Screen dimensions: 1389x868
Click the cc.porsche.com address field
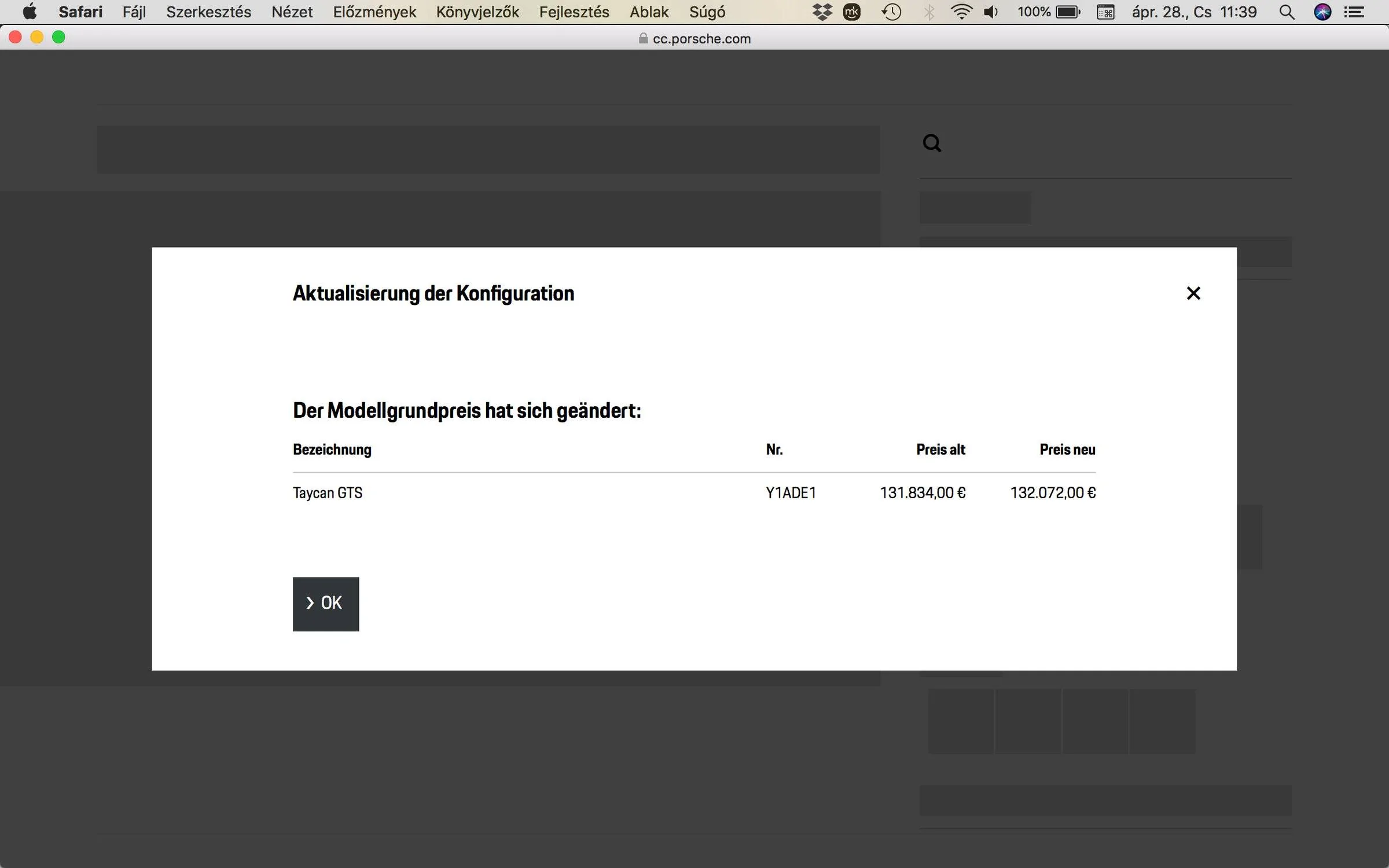tap(694, 39)
